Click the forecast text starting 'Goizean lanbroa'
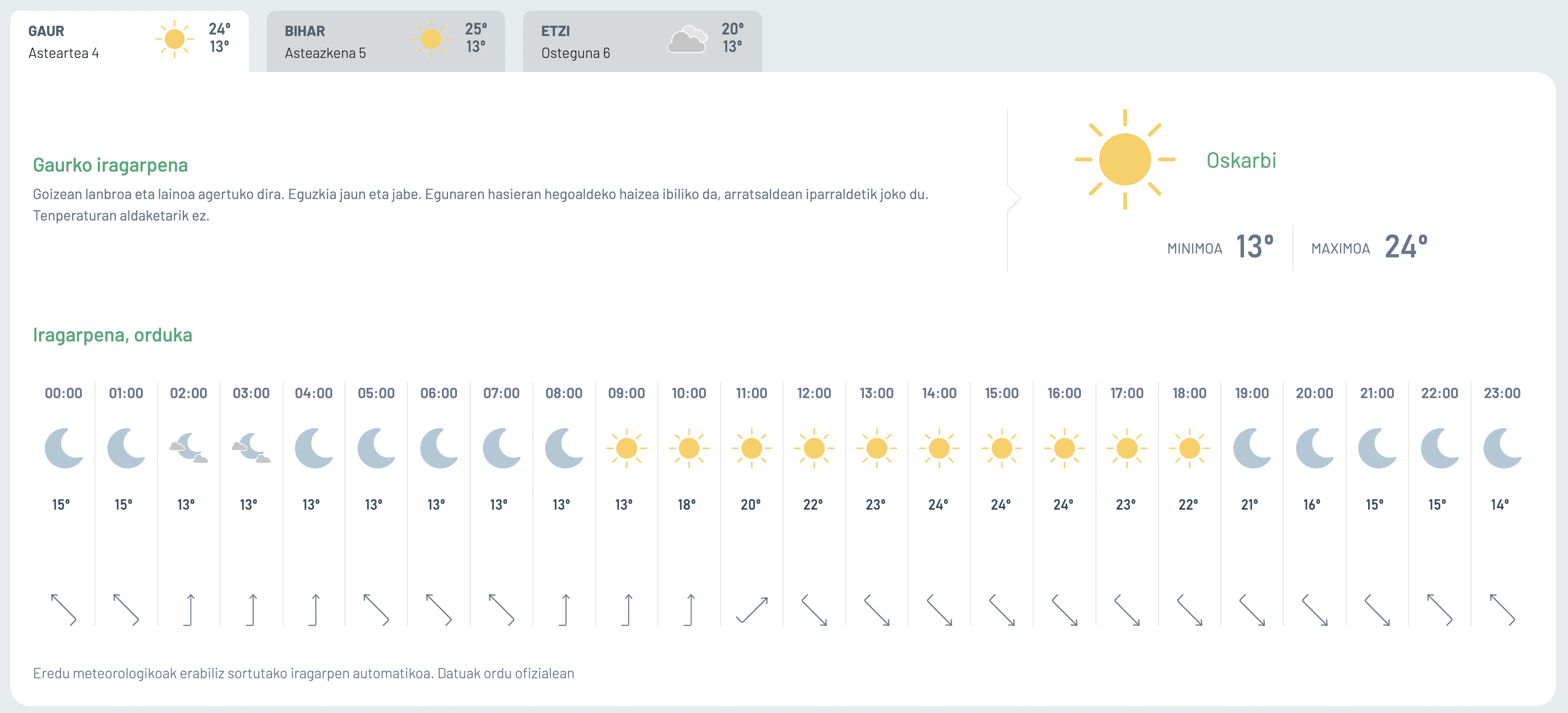1568x713 pixels. (481, 204)
